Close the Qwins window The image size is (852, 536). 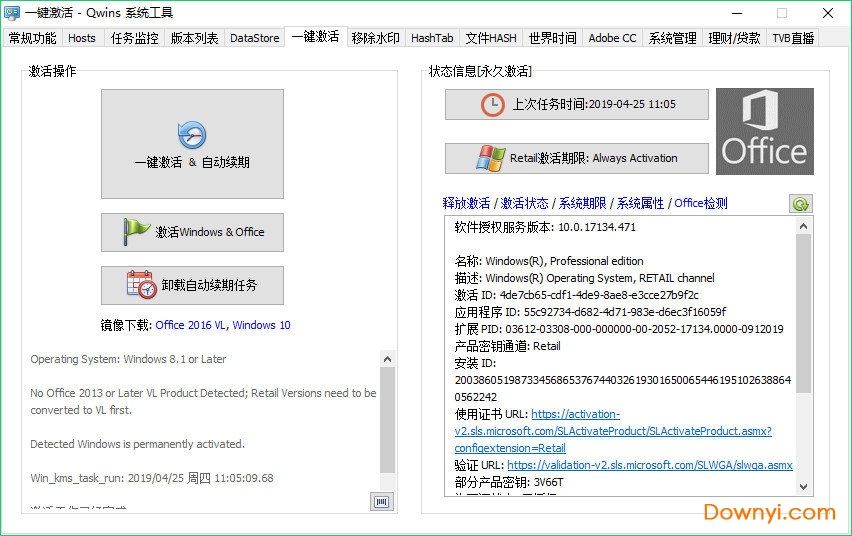click(828, 13)
